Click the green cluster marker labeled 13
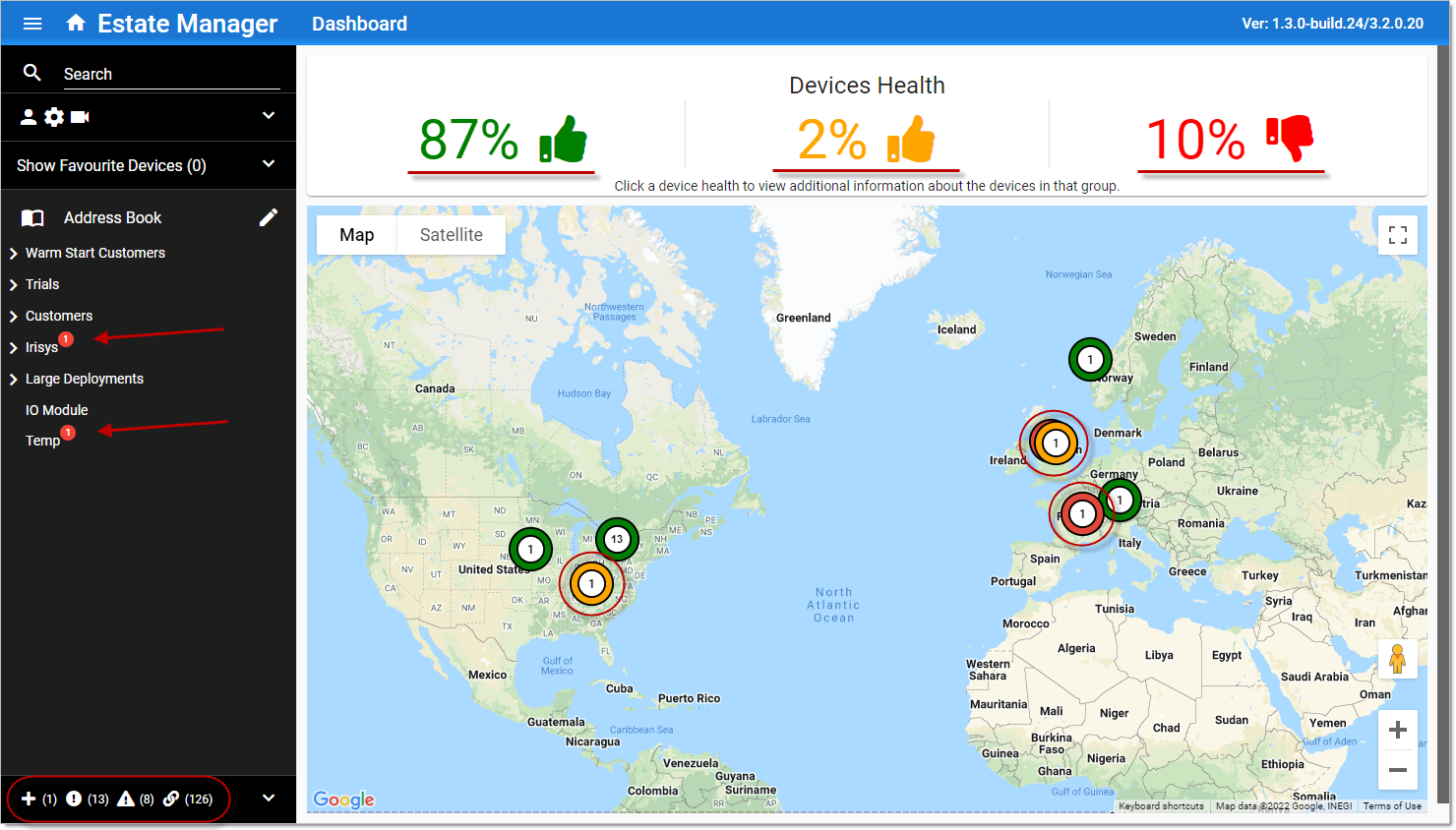Viewport: 1456px width, 830px height. (x=617, y=539)
